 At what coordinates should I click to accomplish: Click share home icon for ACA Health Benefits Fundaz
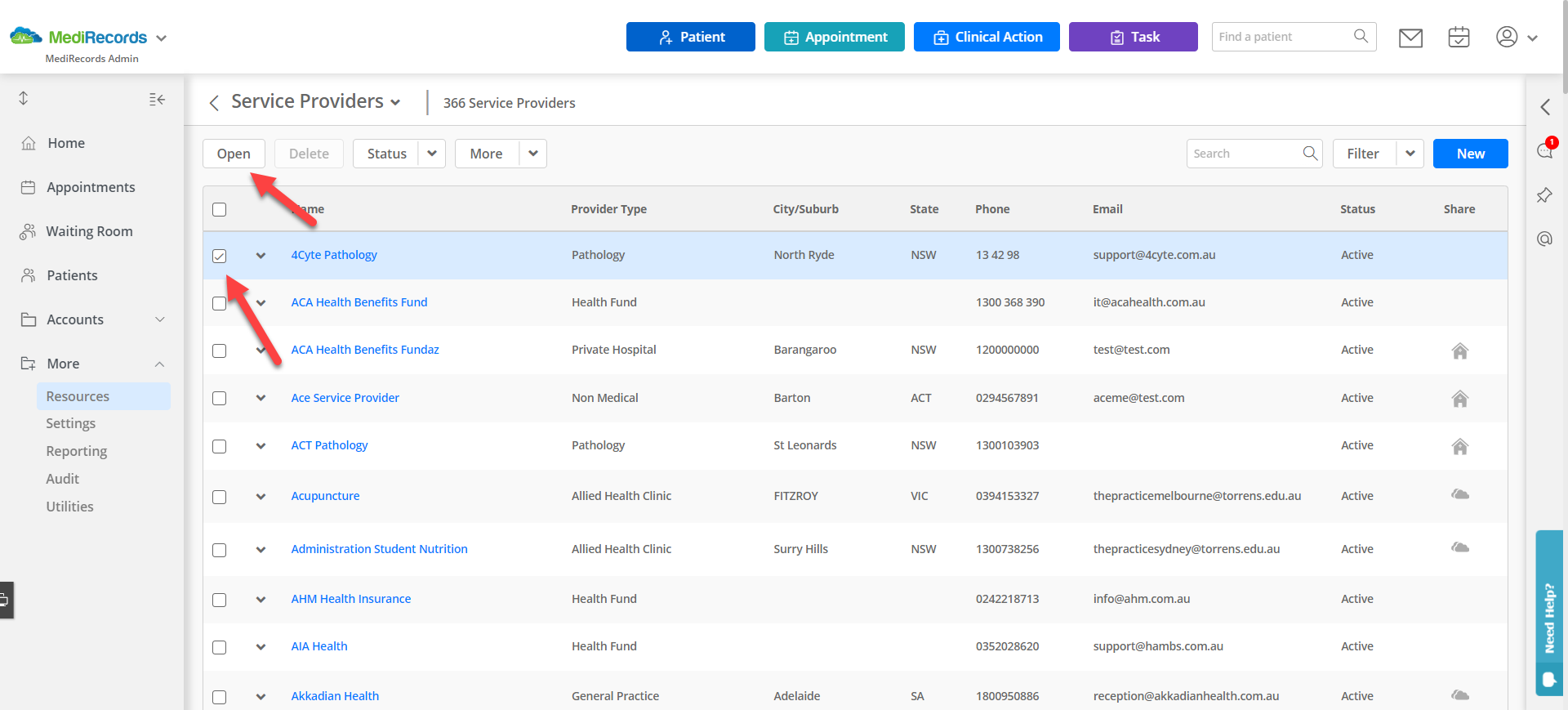point(1460,351)
